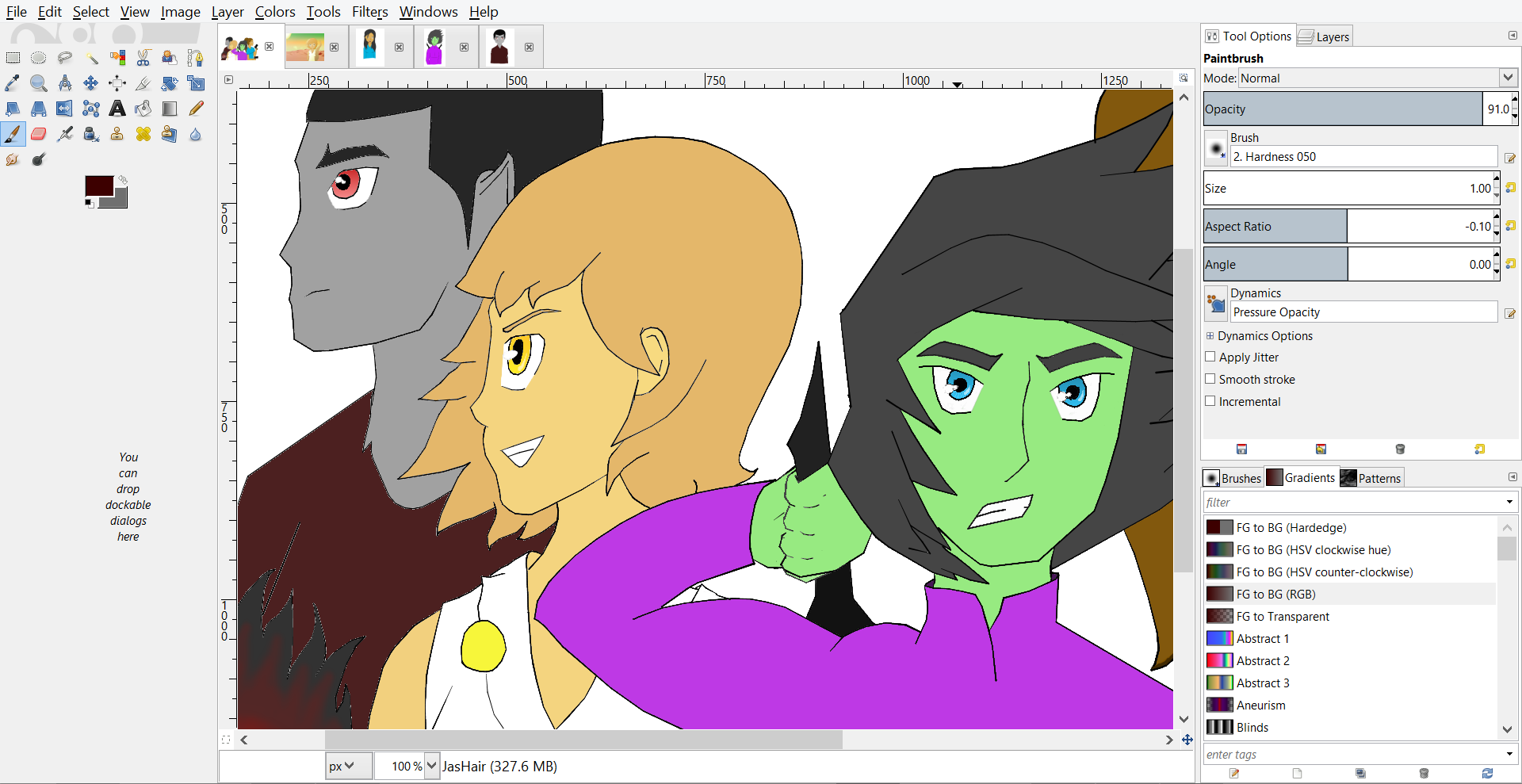Viewport: 1522px width, 784px height.
Task: Select the Paths tool
Action: tap(196, 58)
